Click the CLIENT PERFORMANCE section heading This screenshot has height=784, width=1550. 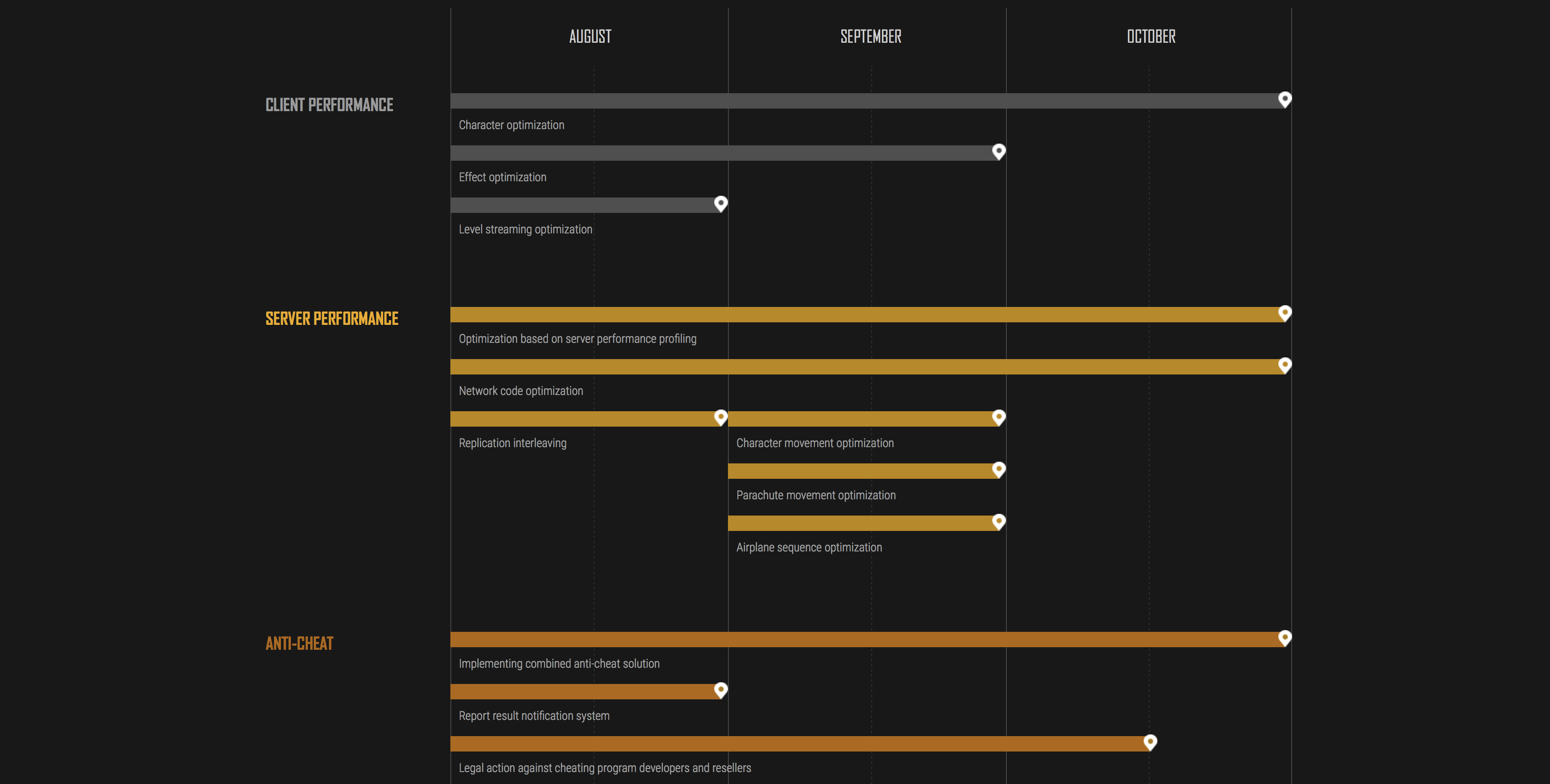point(329,105)
